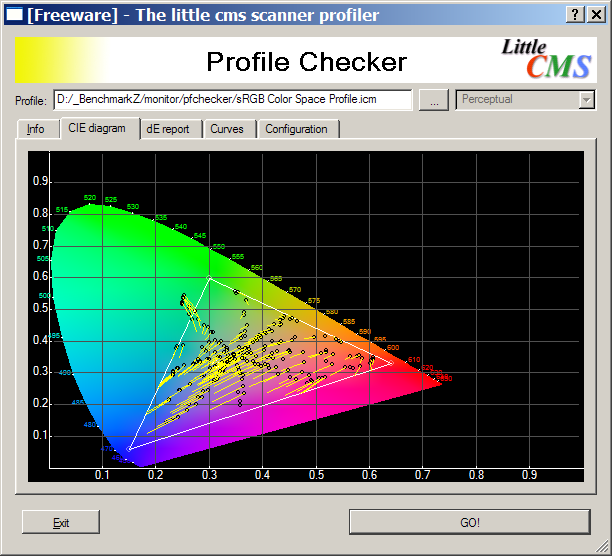
Task: Close the profiler window
Action: pyautogui.click(x=596, y=15)
